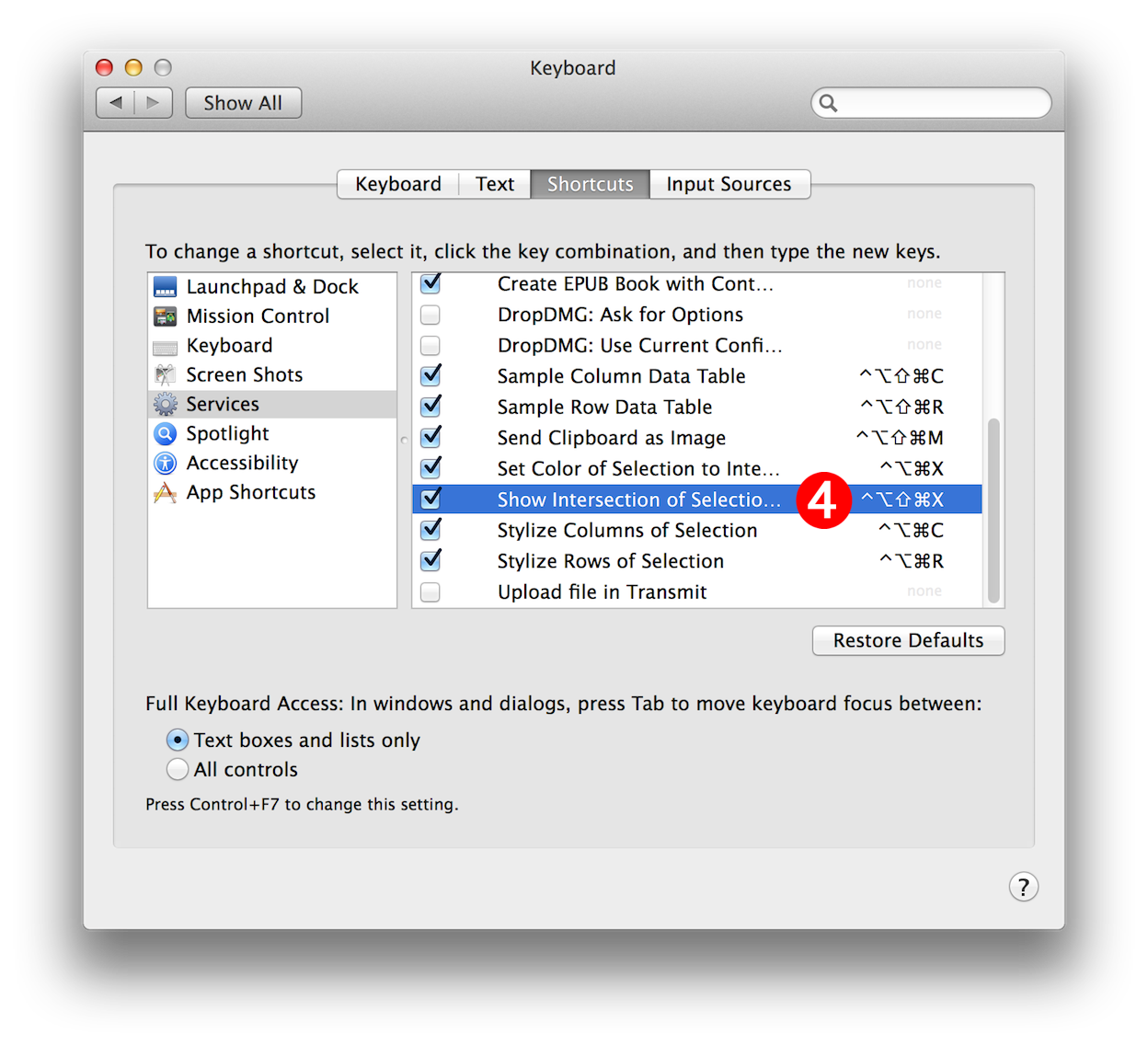Select the Sample Row Data Table row
This screenshot has width=1148, height=1045.
pyautogui.click(x=697, y=407)
